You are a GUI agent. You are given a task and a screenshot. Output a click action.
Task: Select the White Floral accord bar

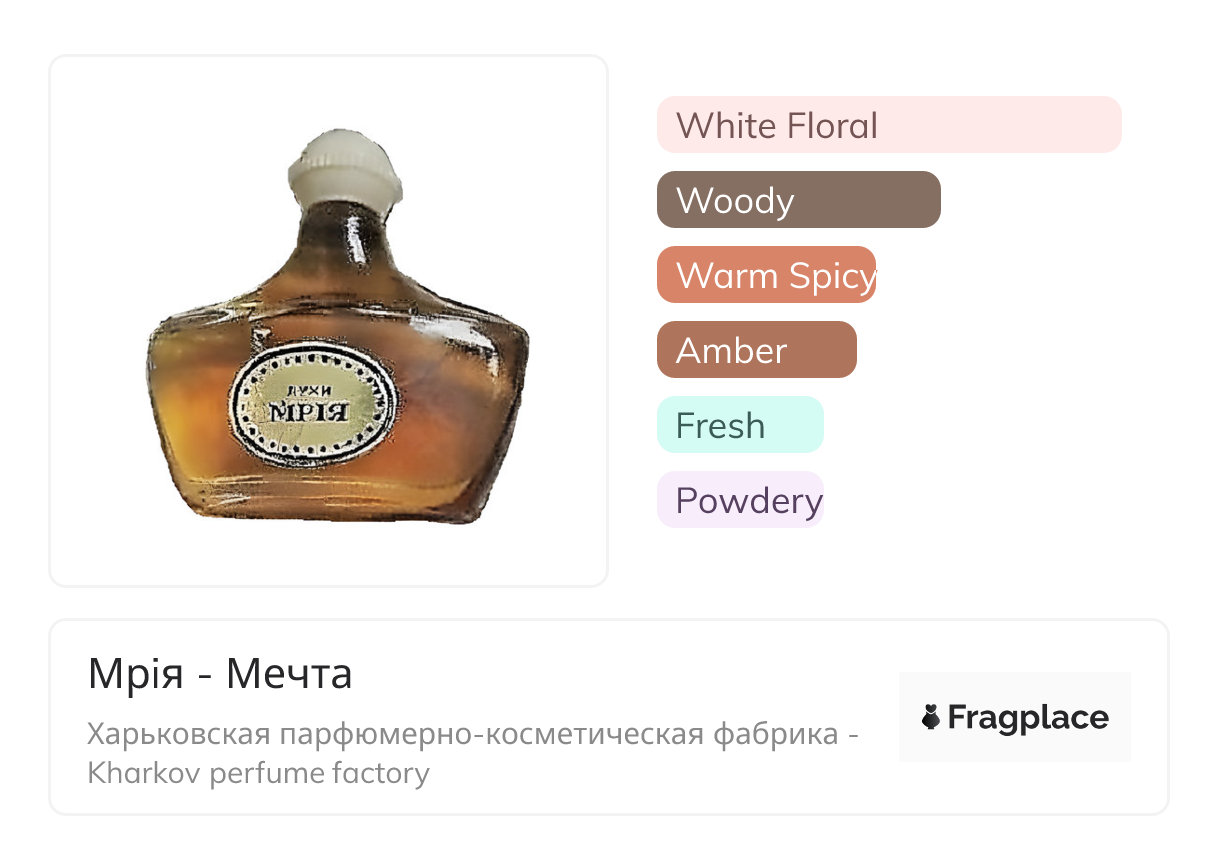pyautogui.click(x=888, y=125)
